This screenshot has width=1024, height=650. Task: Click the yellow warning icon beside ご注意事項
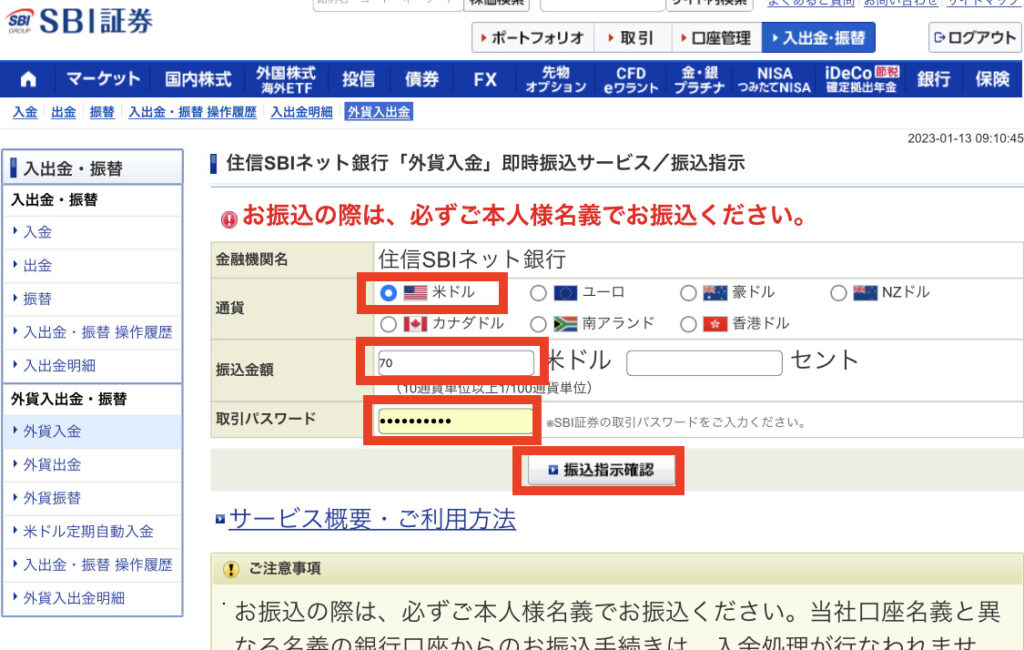(x=231, y=569)
